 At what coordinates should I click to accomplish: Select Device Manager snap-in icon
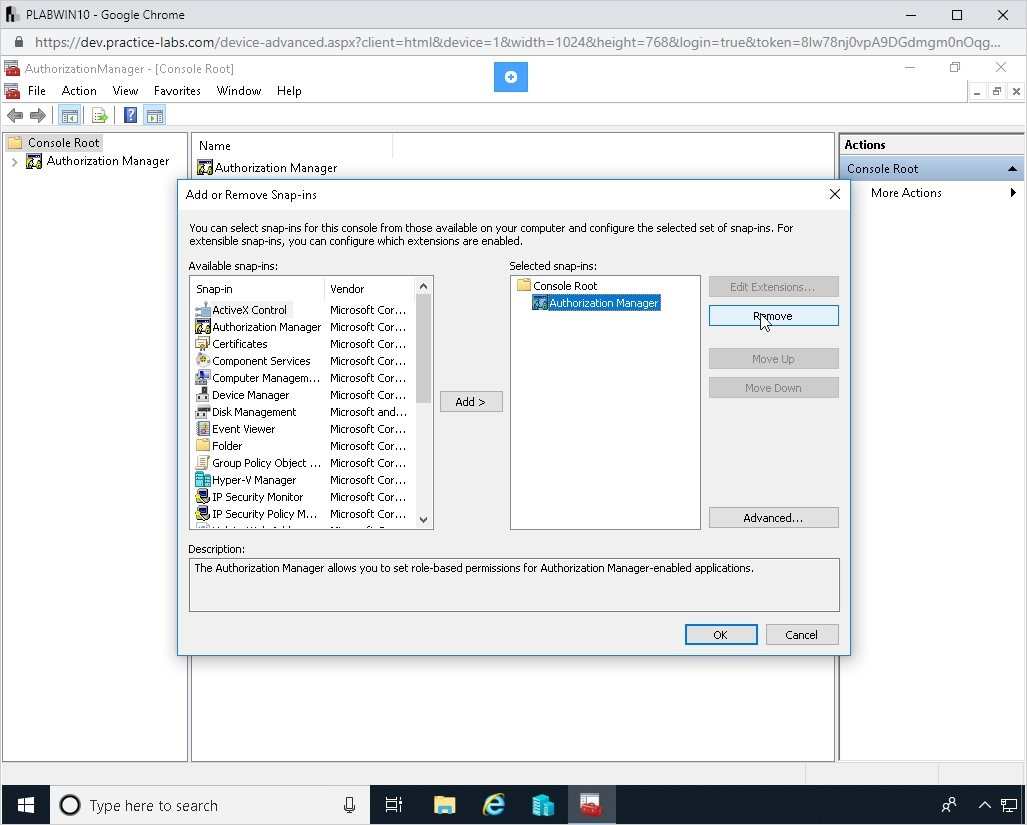pyautogui.click(x=203, y=395)
